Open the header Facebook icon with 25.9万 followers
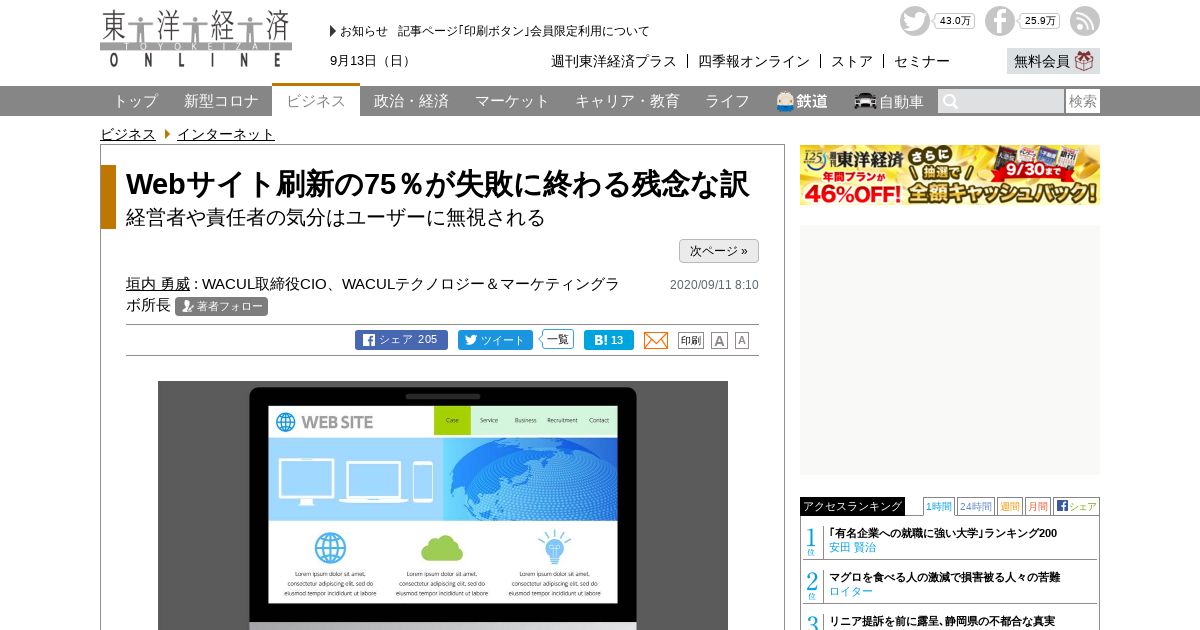 coord(1000,21)
